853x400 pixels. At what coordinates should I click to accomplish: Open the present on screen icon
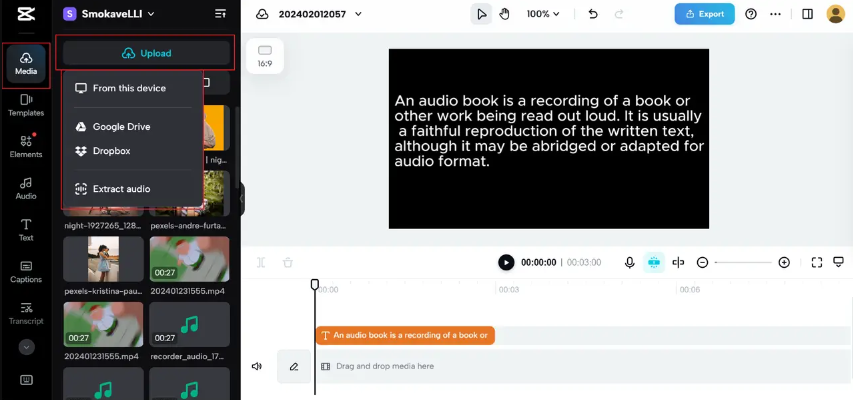838,263
